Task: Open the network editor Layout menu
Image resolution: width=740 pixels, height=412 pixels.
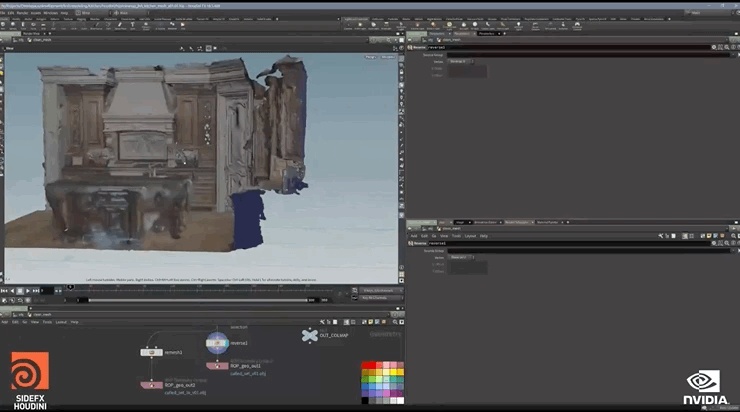Action: (x=61, y=322)
